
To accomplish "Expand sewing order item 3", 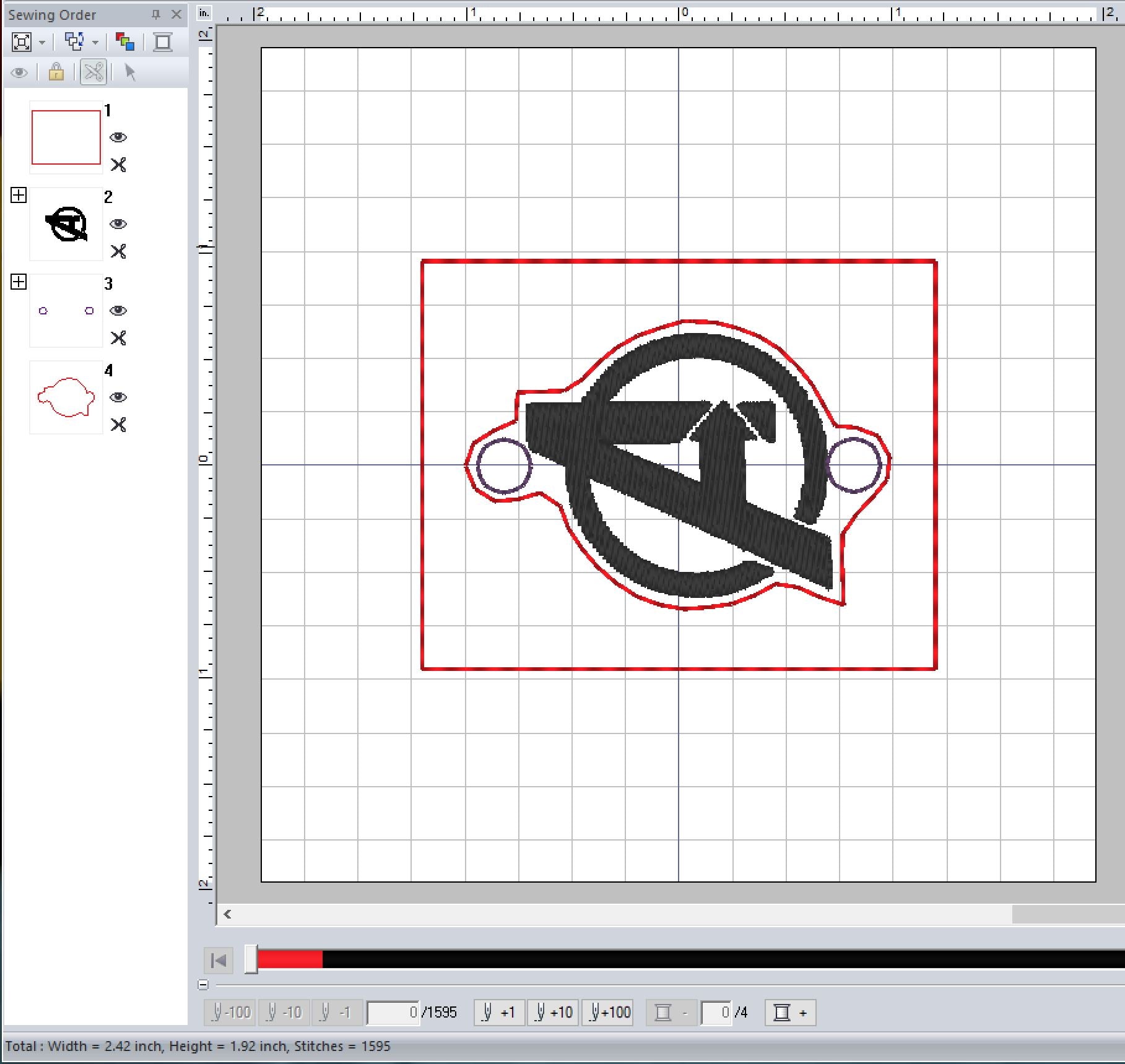I will 19,282.
